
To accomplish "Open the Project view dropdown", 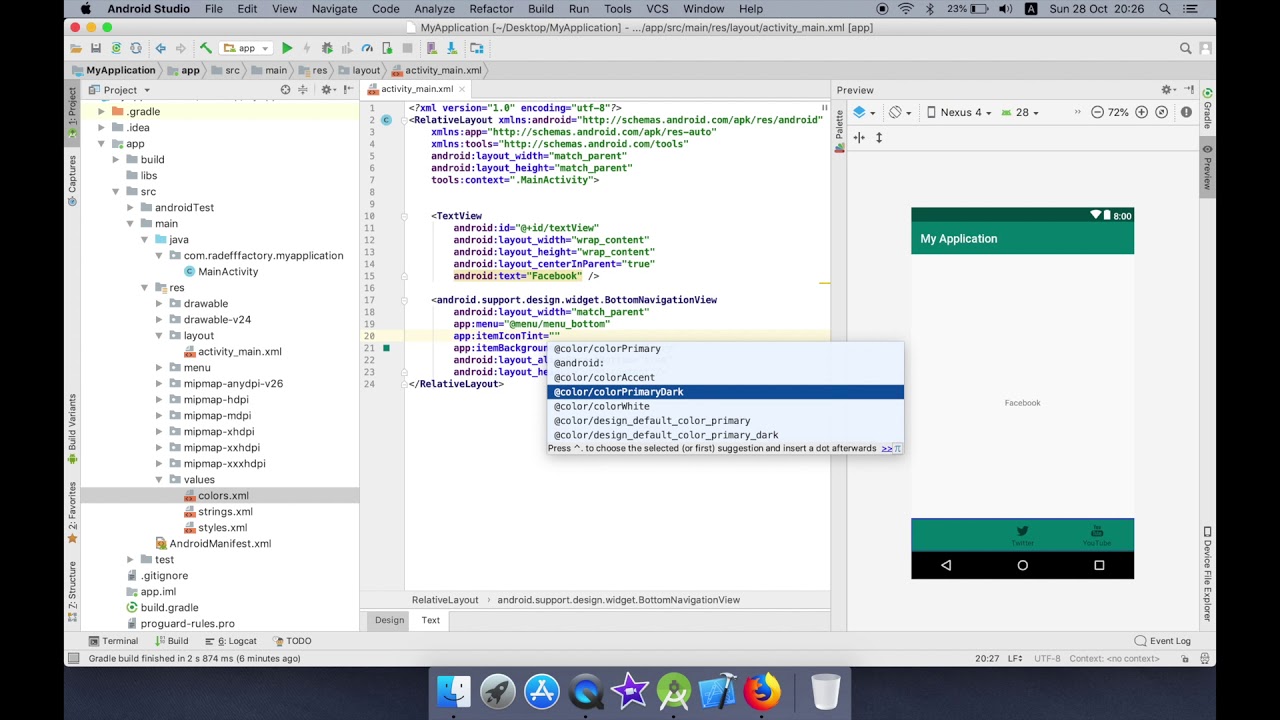I will [120, 90].
